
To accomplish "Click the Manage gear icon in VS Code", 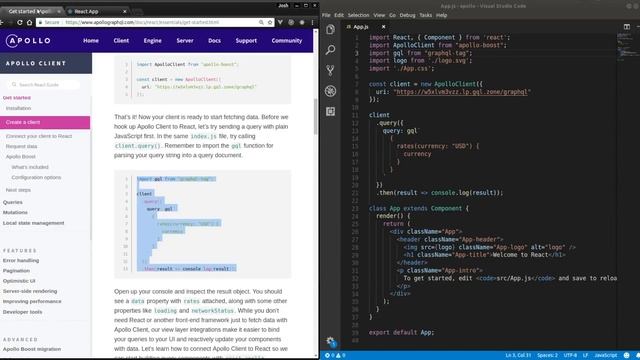I will click(x=330, y=341).
